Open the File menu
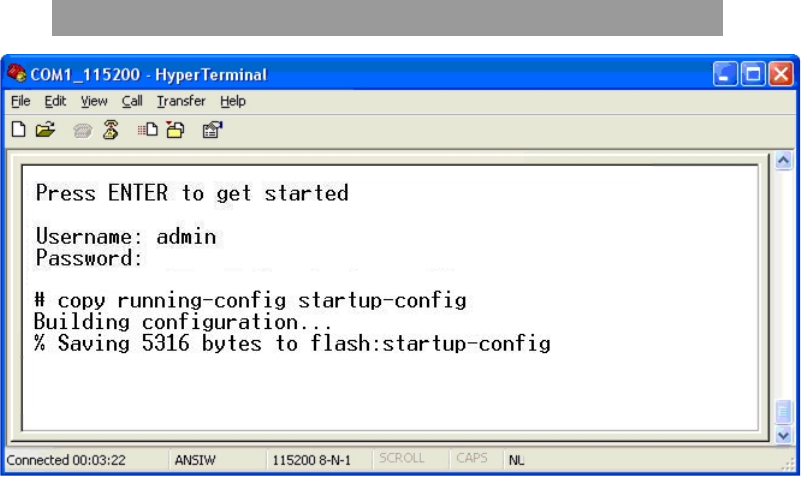Viewport: 801px width, 477px height. (x=20, y=101)
